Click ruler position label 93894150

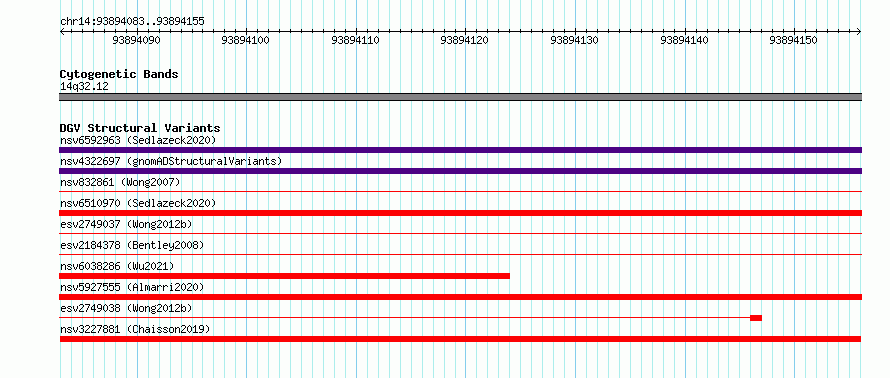coord(794,40)
